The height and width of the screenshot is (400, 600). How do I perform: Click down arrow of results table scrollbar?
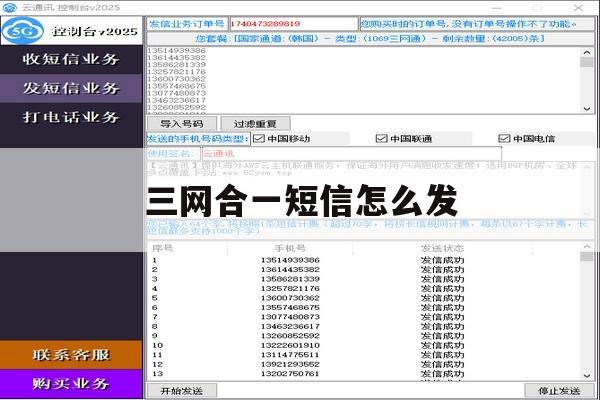click(587, 376)
